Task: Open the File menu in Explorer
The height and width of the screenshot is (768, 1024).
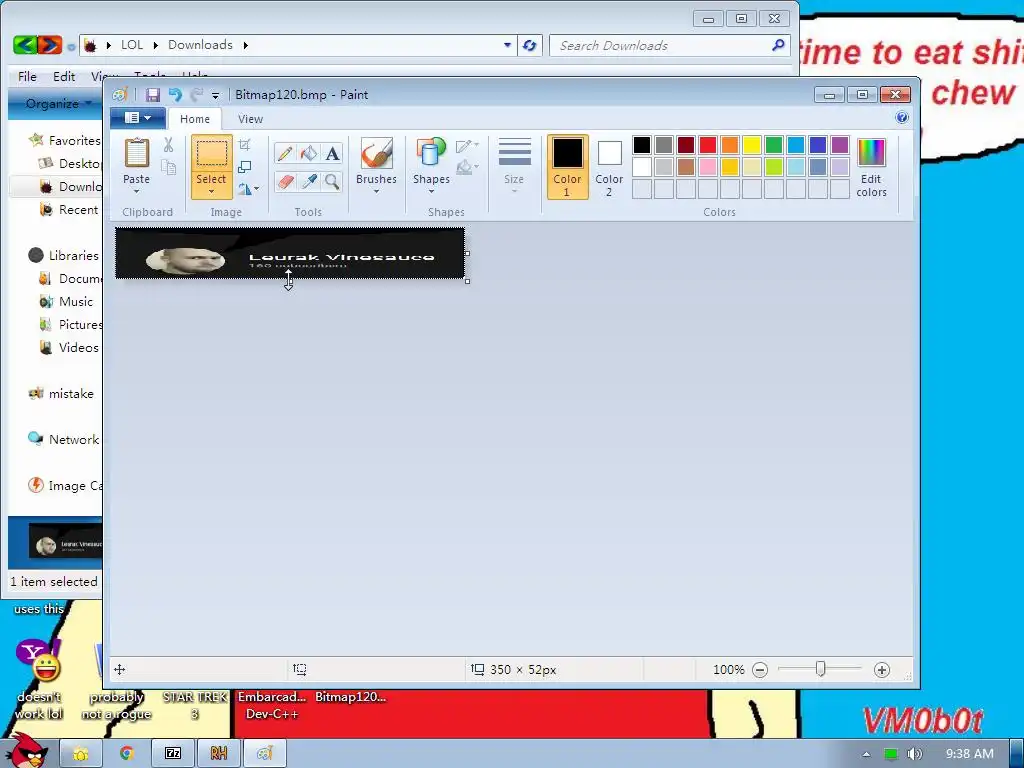Action: click(x=27, y=76)
